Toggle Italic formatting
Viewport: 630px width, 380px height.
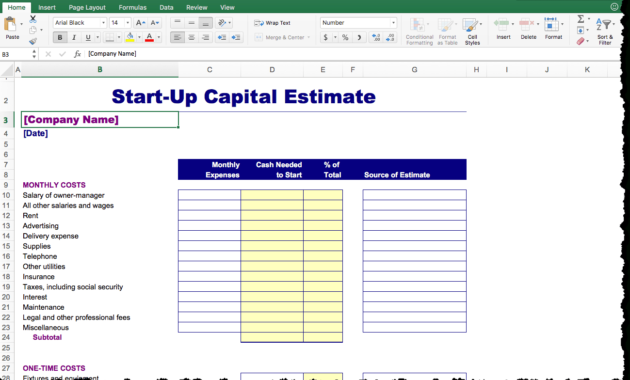[x=74, y=37]
